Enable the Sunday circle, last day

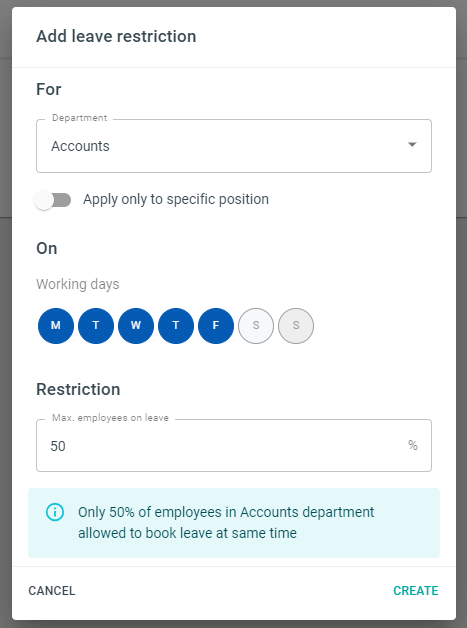coord(296,326)
